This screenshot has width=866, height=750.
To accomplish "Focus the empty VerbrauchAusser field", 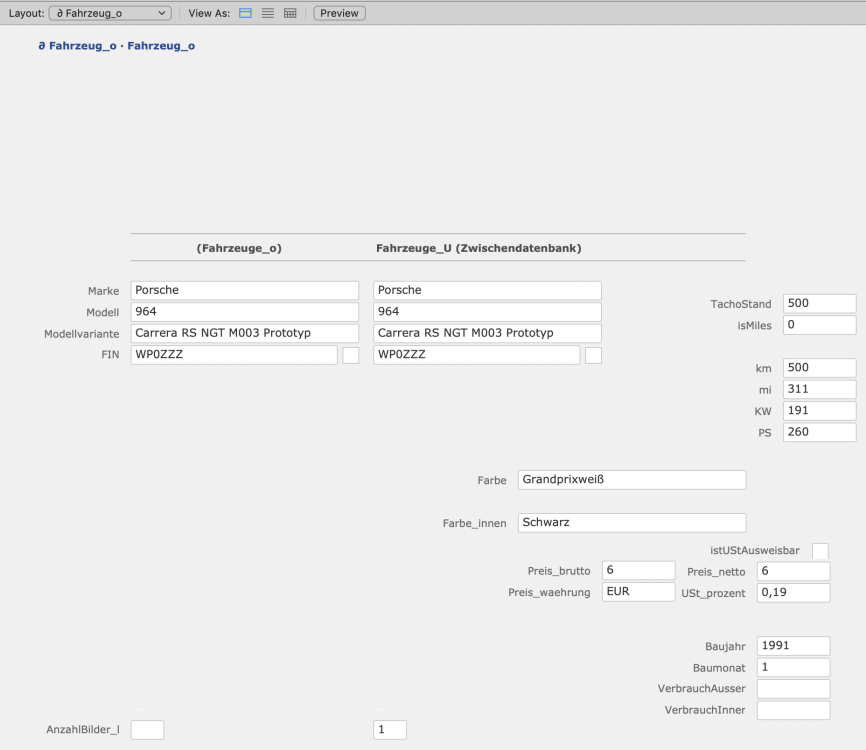I will [x=793, y=689].
